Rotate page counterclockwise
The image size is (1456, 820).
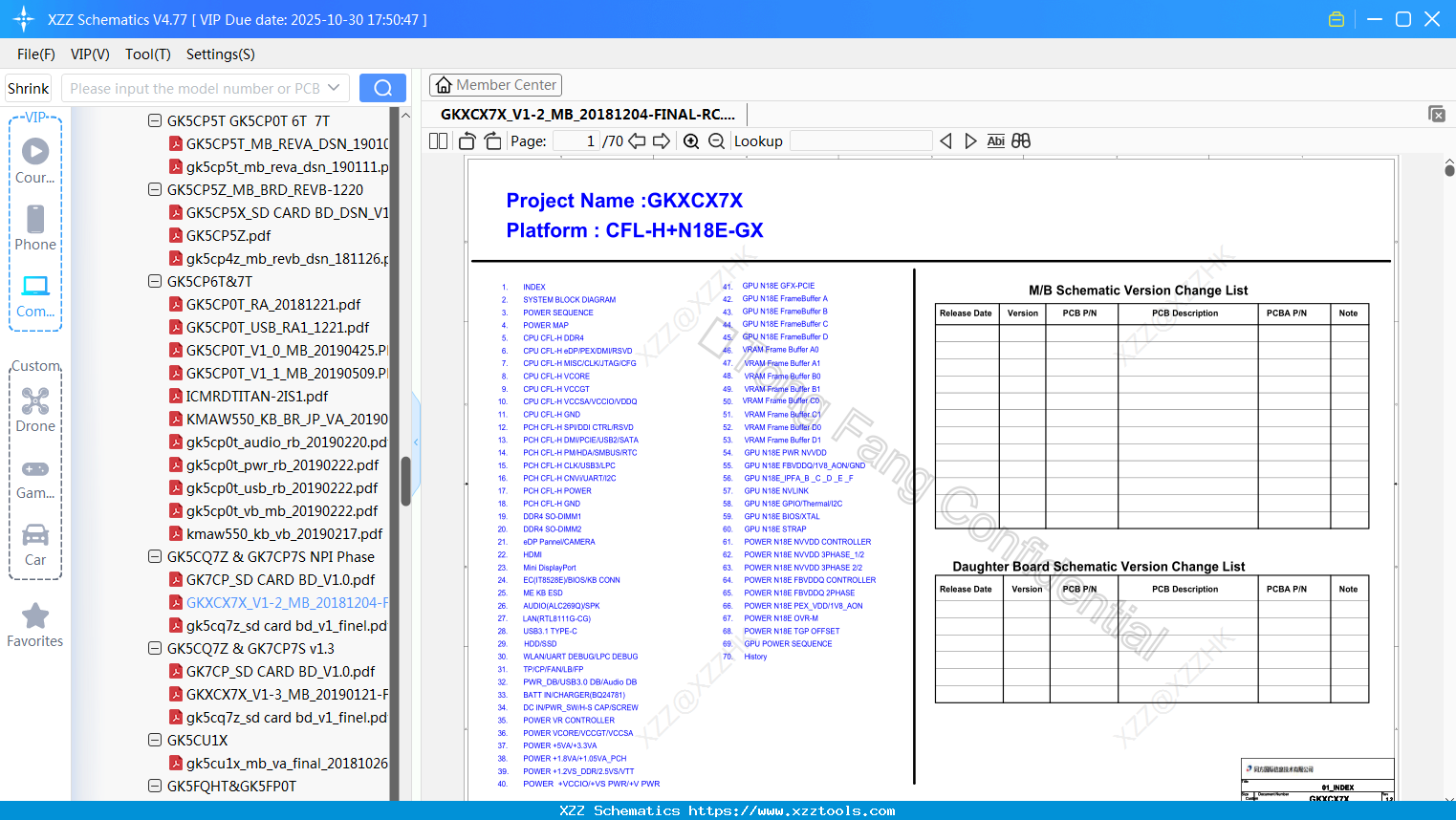(x=467, y=140)
